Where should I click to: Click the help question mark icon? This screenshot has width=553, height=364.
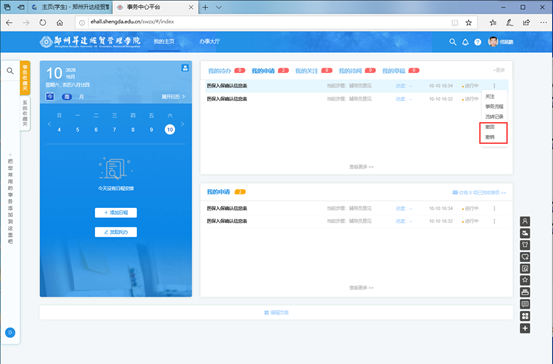pyautogui.click(x=478, y=42)
